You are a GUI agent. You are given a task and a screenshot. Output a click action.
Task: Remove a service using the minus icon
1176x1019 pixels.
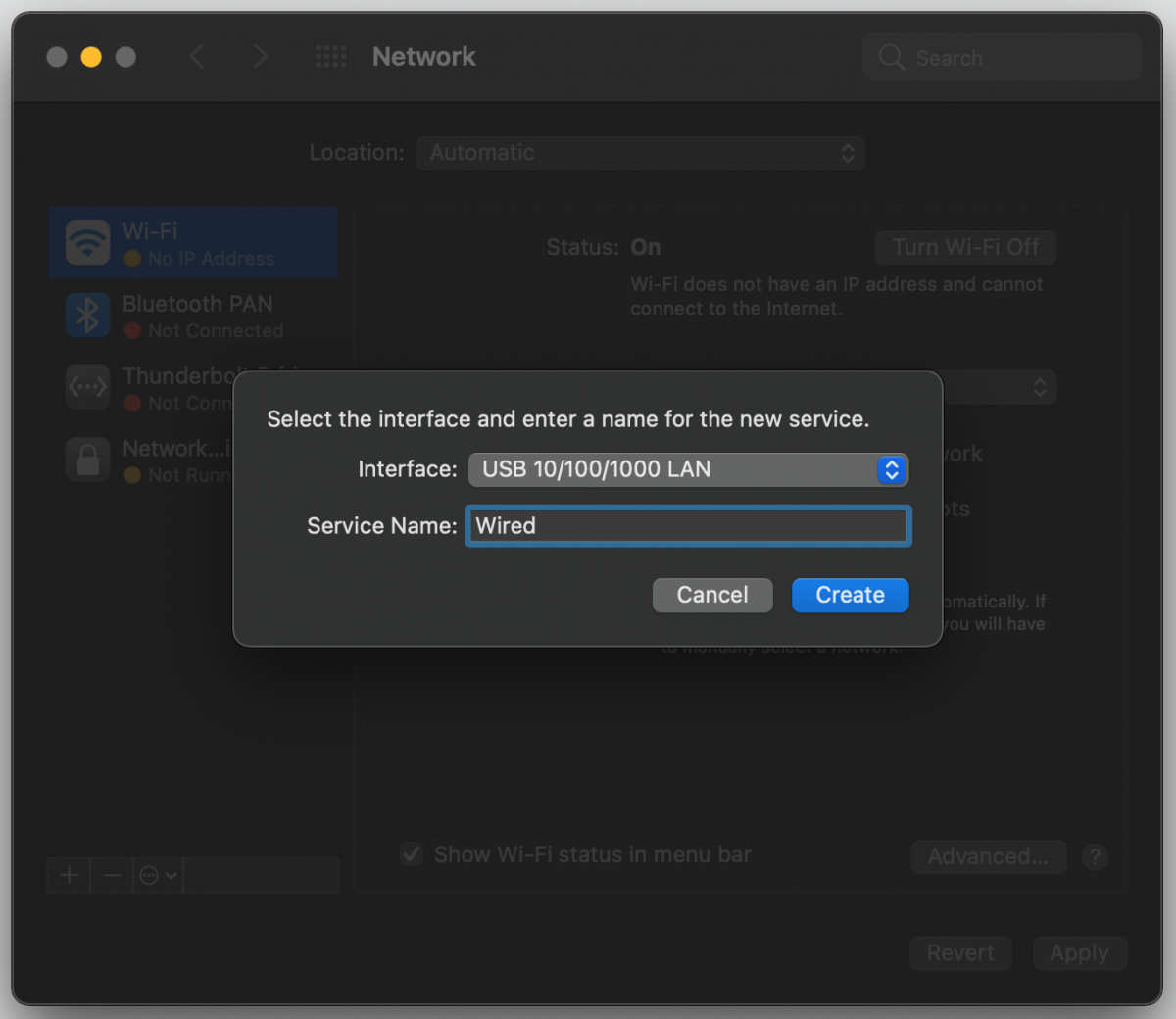tap(112, 875)
